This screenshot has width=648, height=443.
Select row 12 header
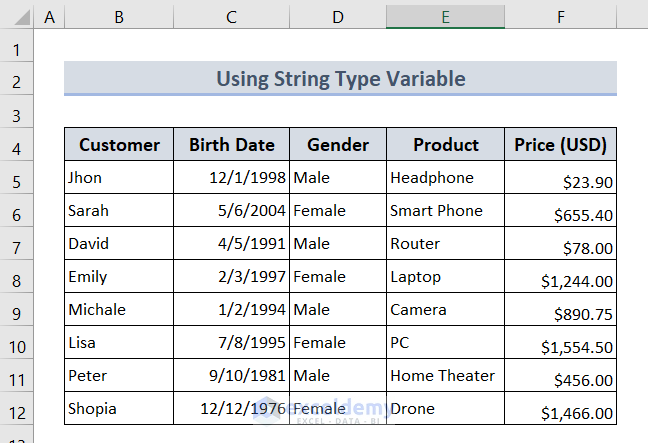point(17,410)
